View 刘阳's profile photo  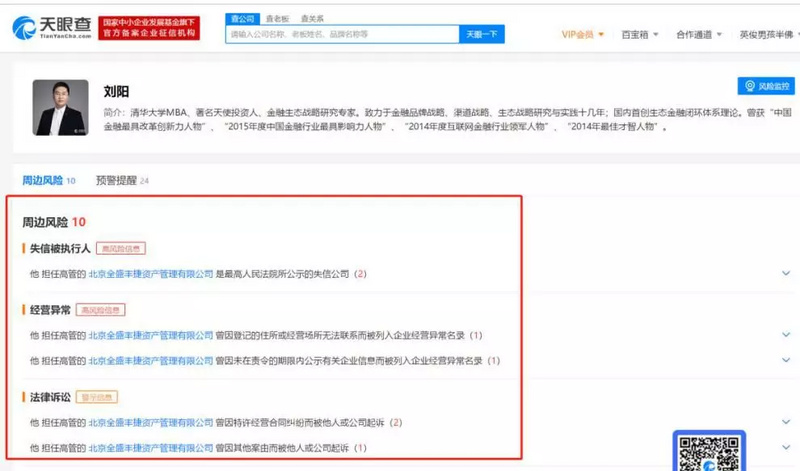coord(60,107)
